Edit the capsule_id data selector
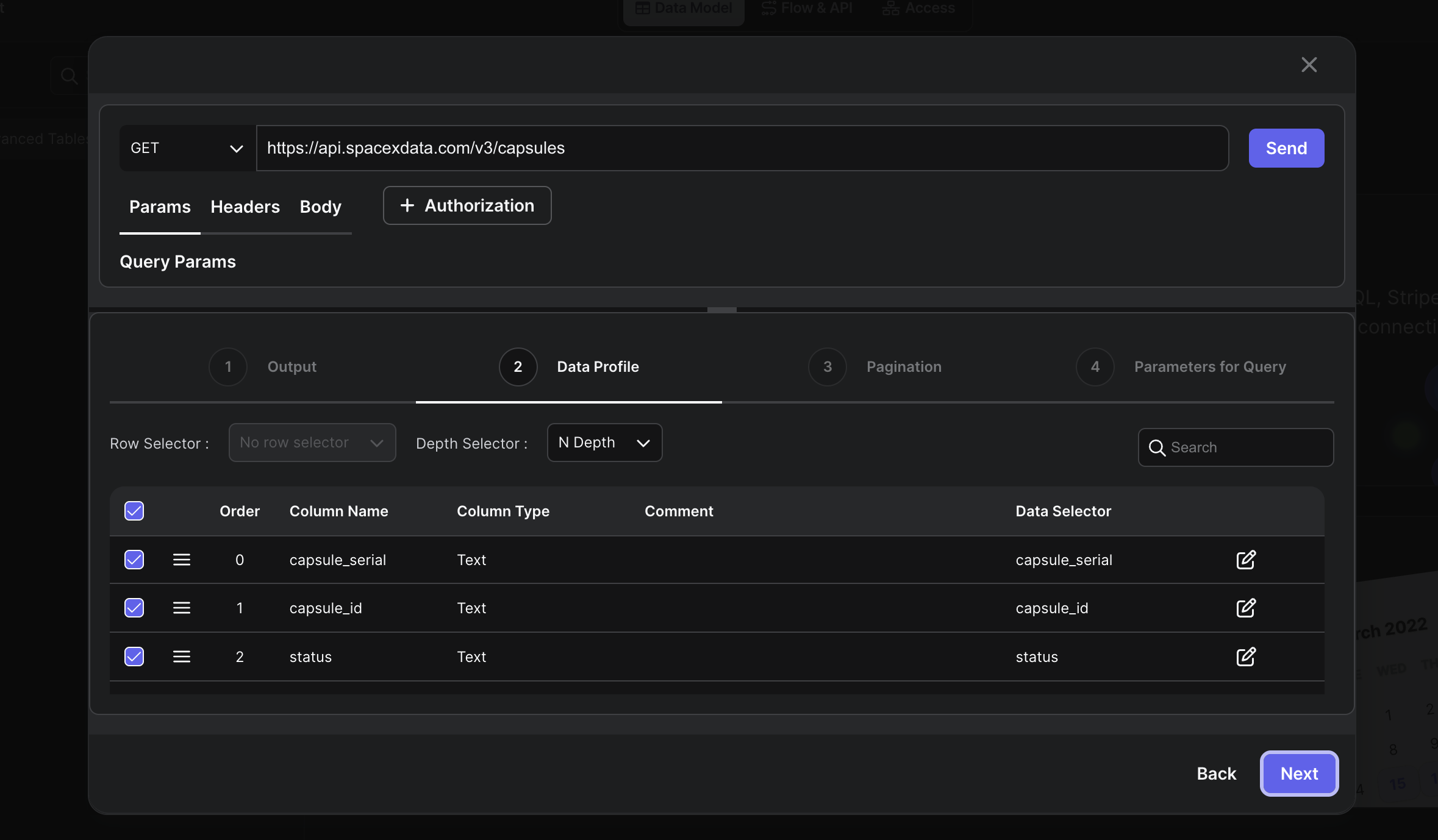1438x840 pixels. (x=1246, y=608)
